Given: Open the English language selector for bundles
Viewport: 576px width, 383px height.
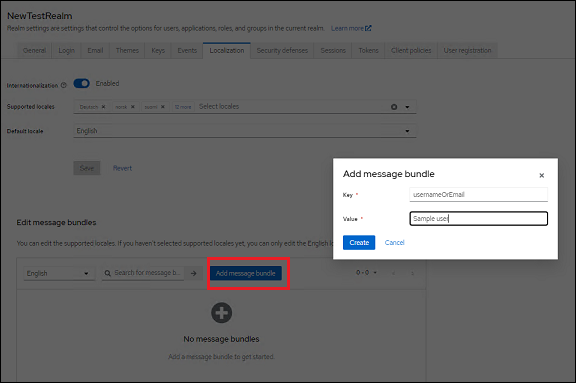Looking at the screenshot, I should pyautogui.click(x=58, y=273).
